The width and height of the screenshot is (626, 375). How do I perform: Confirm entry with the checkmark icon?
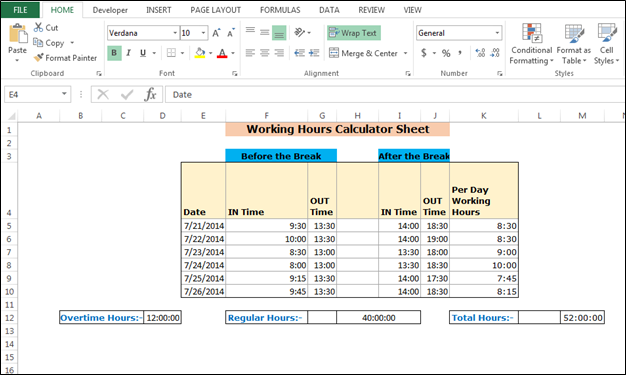click(x=127, y=95)
